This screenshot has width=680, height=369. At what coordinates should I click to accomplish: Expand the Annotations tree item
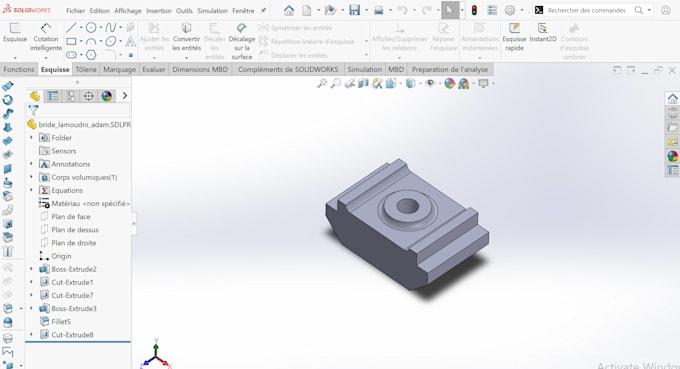pyautogui.click(x=31, y=164)
